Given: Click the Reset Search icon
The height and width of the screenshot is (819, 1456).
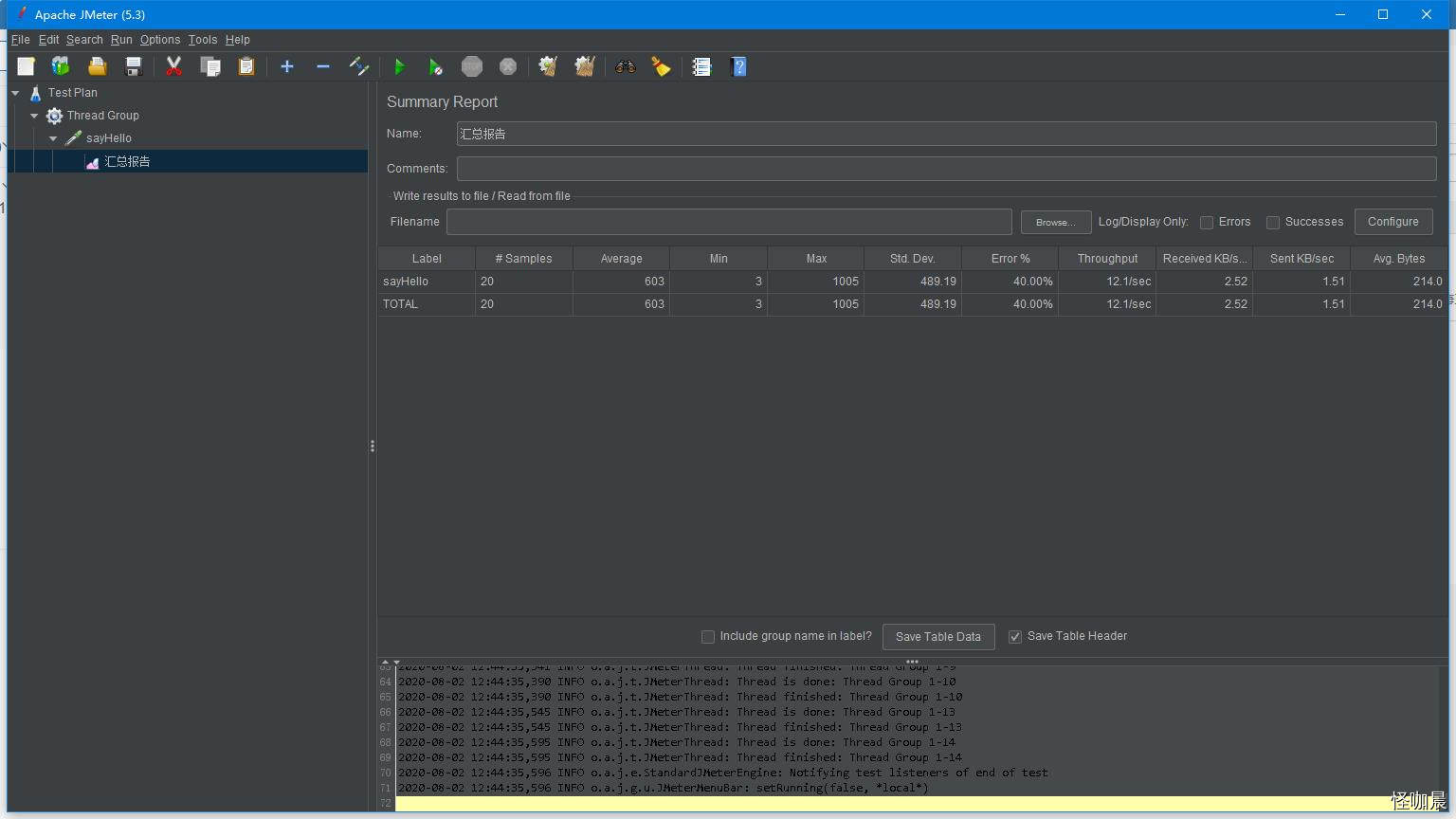Looking at the screenshot, I should (661, 66).
